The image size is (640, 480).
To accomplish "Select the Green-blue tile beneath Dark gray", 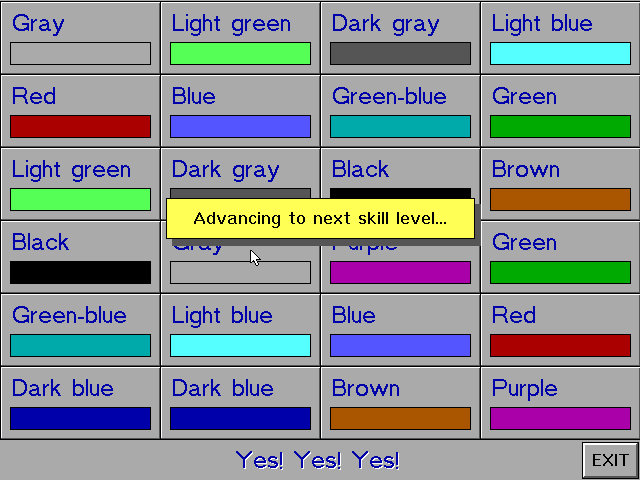I will pos(400,110).
